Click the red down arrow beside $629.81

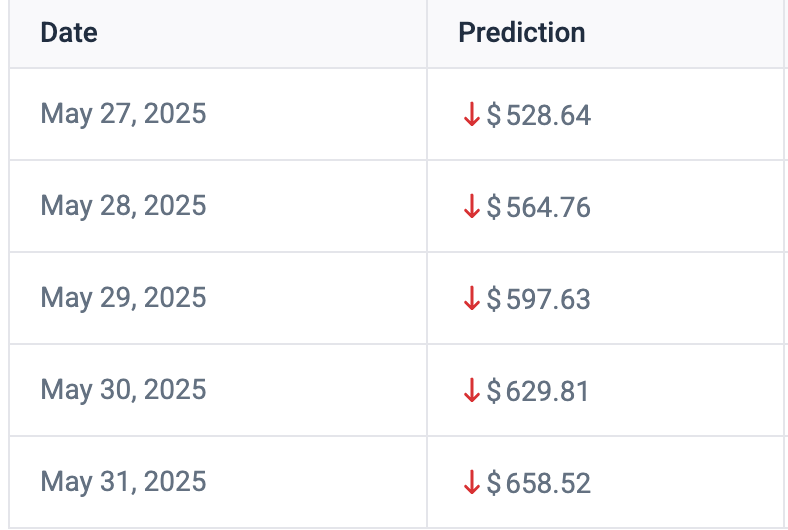(x=471, y=390)
